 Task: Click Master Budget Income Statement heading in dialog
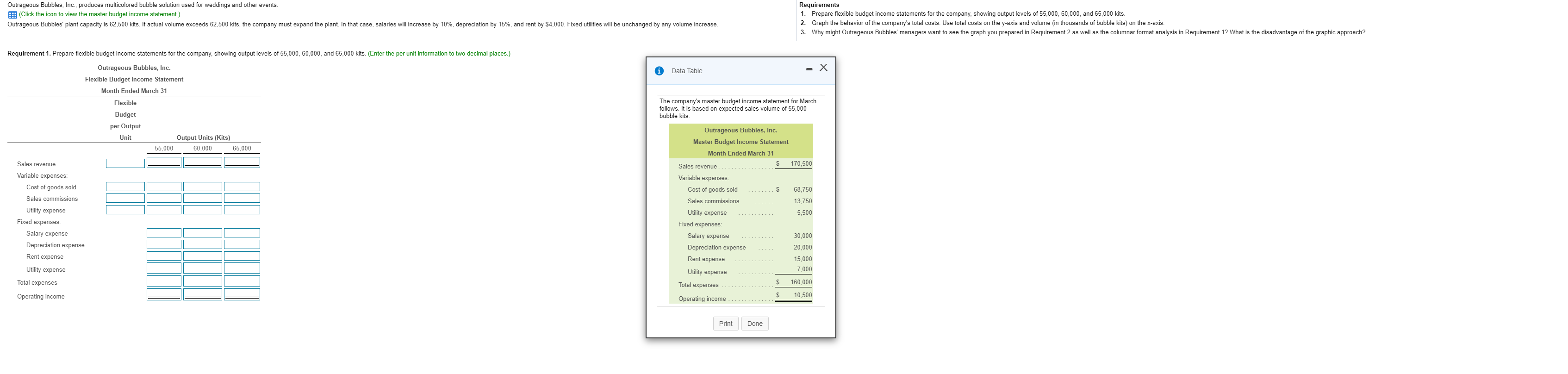point(740,142)
